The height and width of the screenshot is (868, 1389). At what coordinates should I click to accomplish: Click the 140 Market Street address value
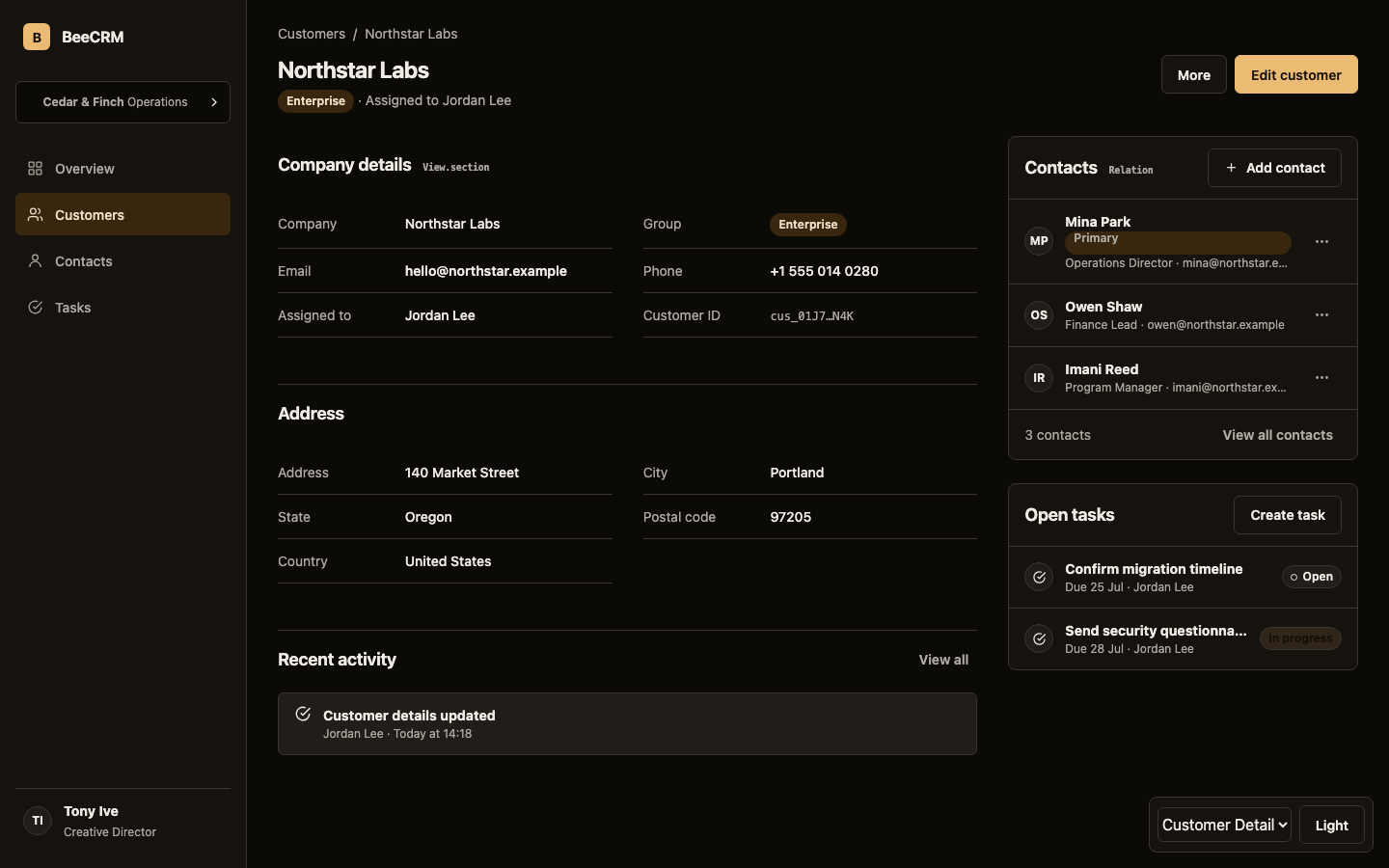[x=462, y=473]
